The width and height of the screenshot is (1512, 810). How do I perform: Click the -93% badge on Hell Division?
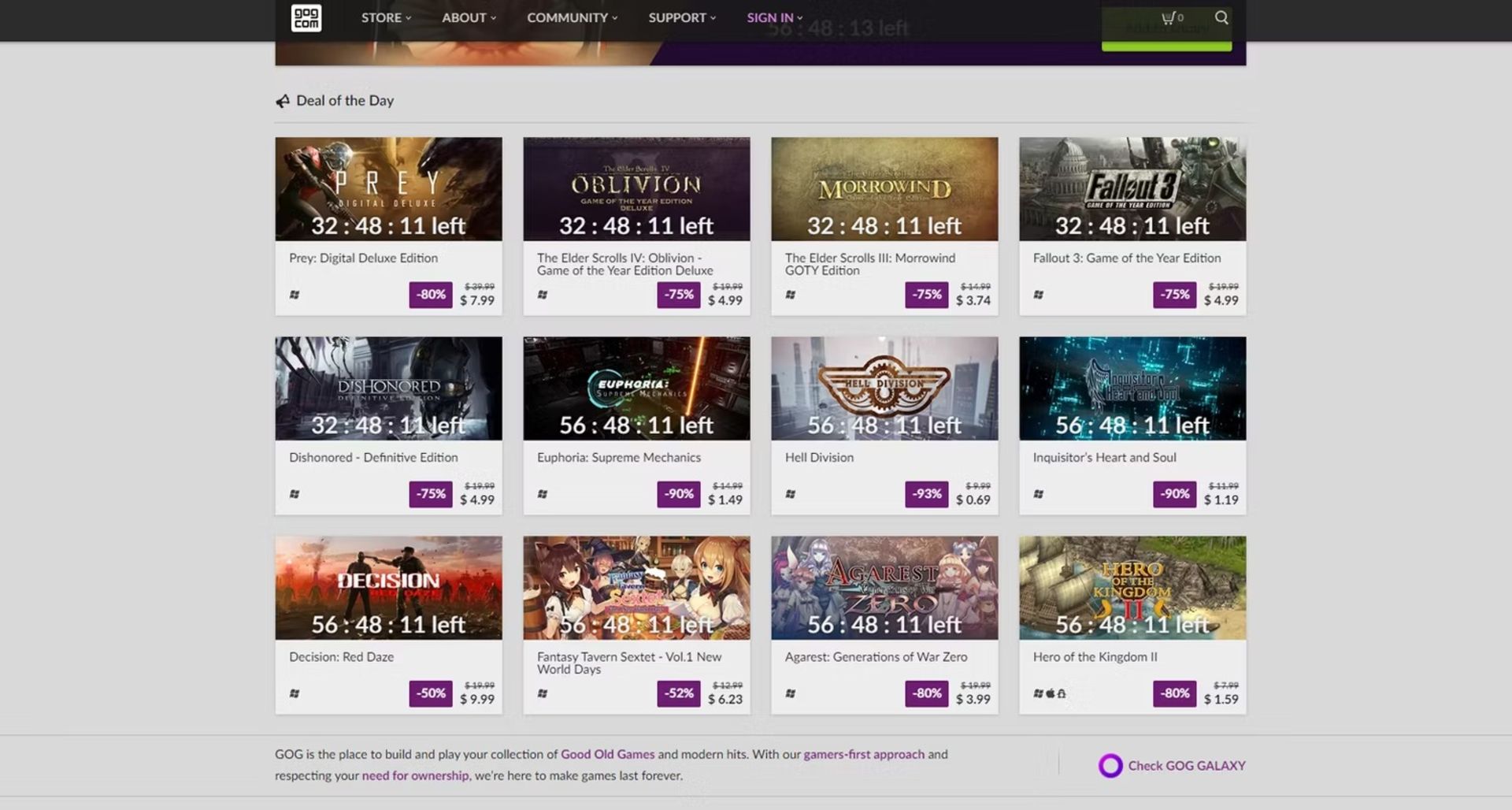pos(927,494)
